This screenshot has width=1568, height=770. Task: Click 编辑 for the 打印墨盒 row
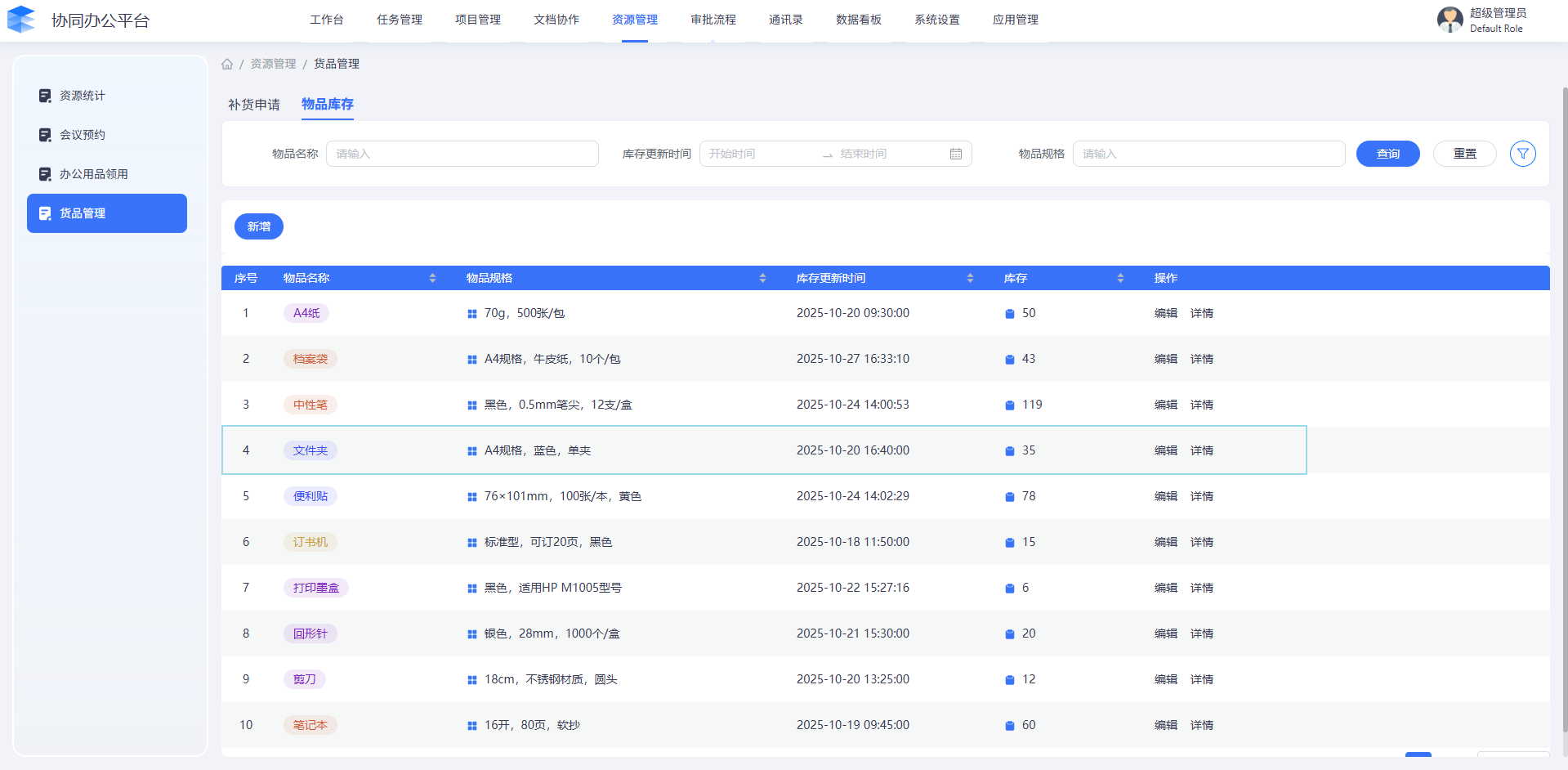[x=1165, y=588]
